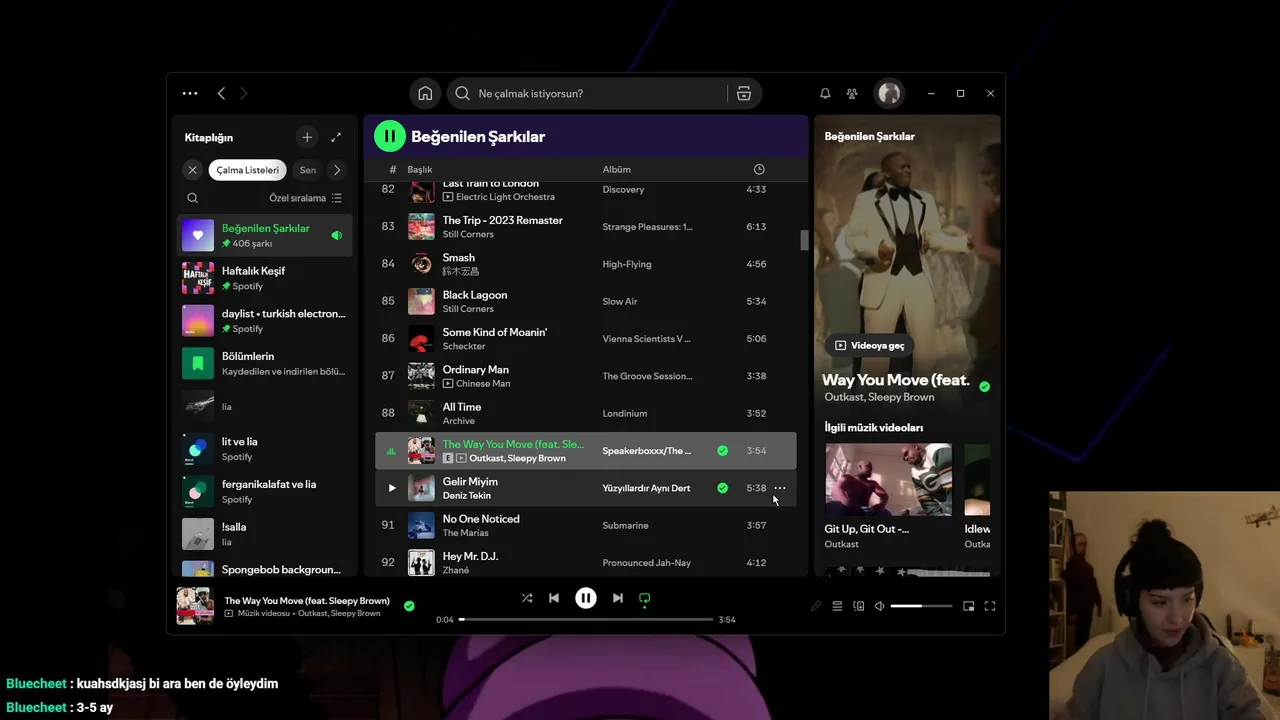Adjust the volume slider
Image resolution: width=1280 pixels, height=720 pixels.
pos(921,606)
